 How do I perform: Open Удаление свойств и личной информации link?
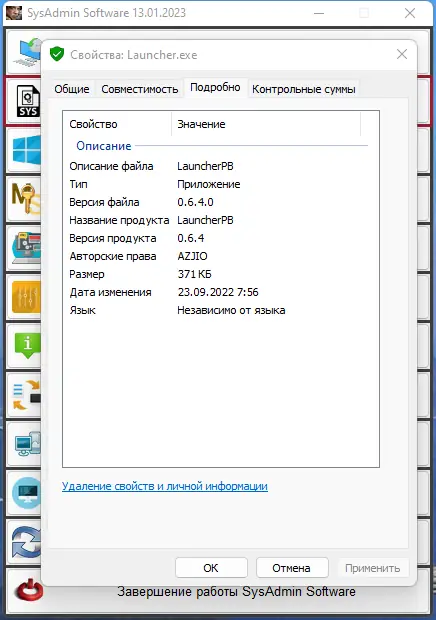(165, 486)
